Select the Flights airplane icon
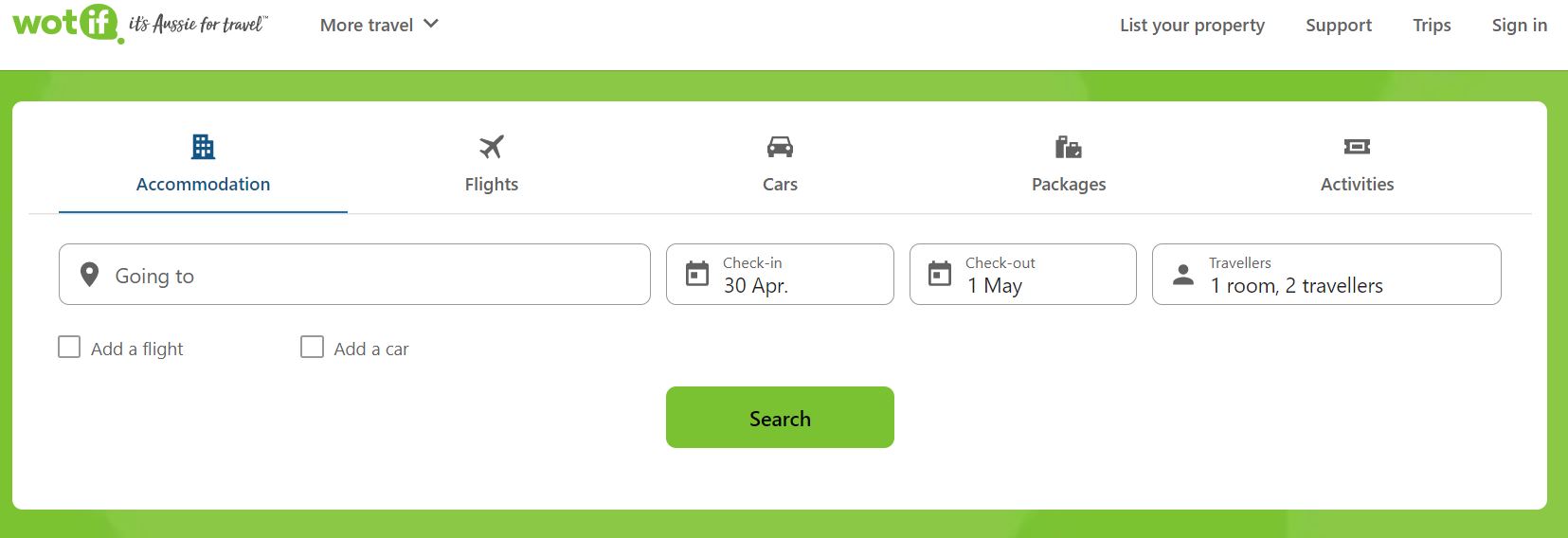1568x538 pixels. click(x=492, y=147)
